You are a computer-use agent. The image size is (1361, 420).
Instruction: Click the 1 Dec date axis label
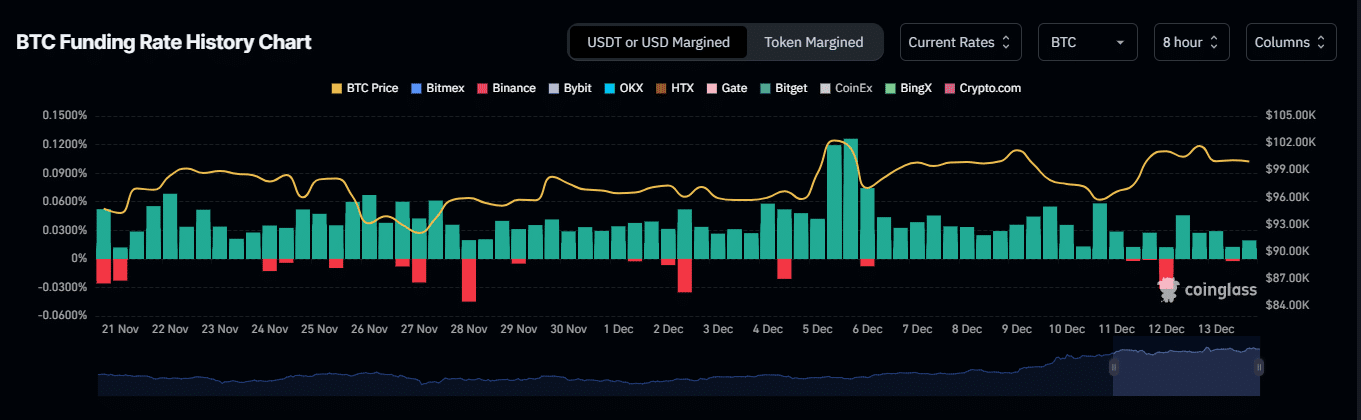click(x=617, y=328)
